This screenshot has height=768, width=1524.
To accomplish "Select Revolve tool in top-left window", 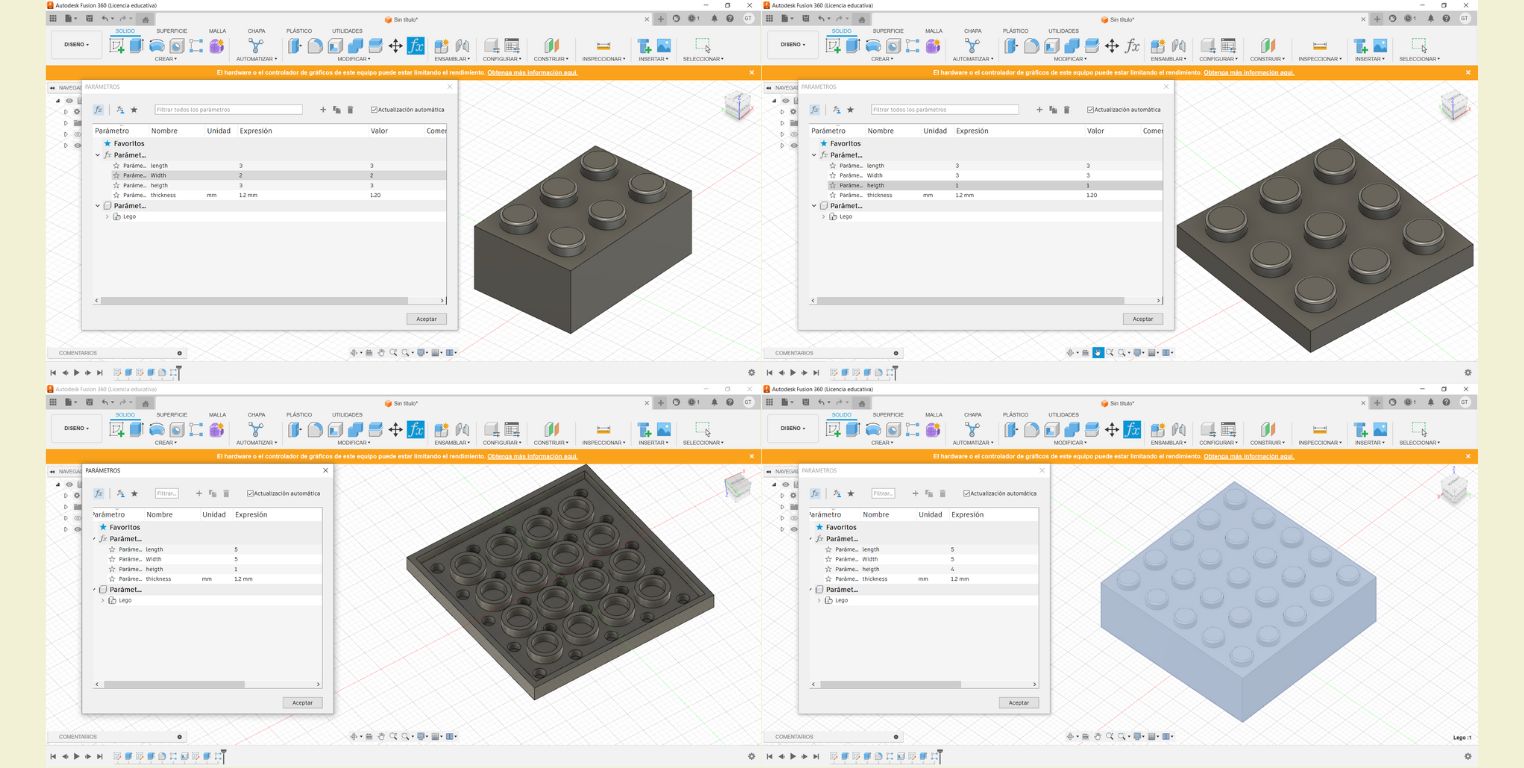I will tap(157, 46).
